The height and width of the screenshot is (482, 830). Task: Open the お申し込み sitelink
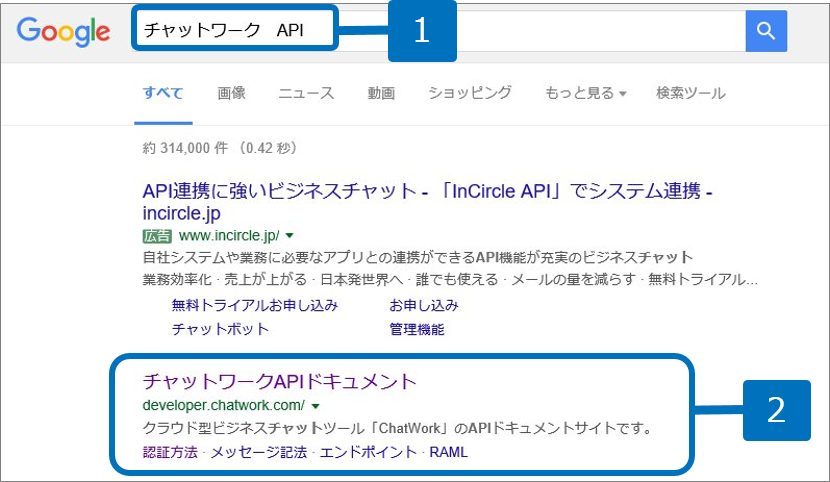click(424, 305)
